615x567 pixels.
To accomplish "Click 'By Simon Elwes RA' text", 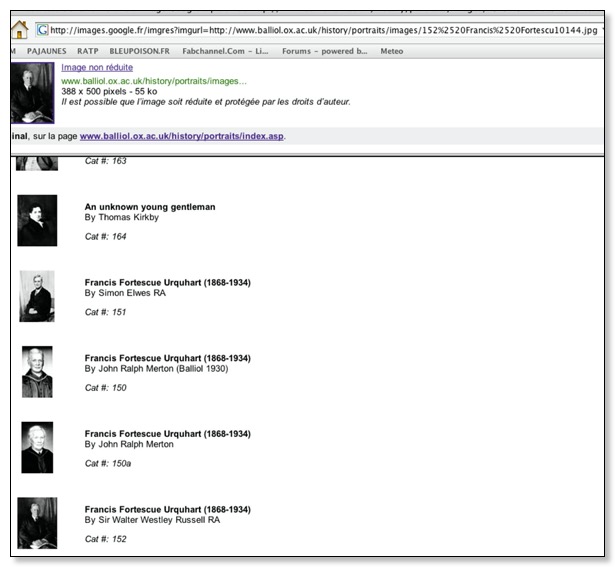I will point(125,293).
